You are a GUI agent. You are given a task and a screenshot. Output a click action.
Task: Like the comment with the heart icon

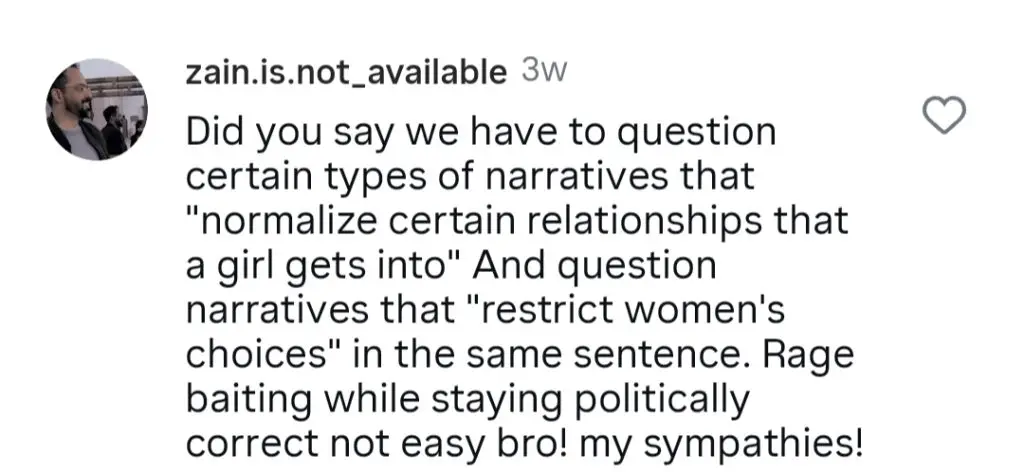(x=944, y=115)
